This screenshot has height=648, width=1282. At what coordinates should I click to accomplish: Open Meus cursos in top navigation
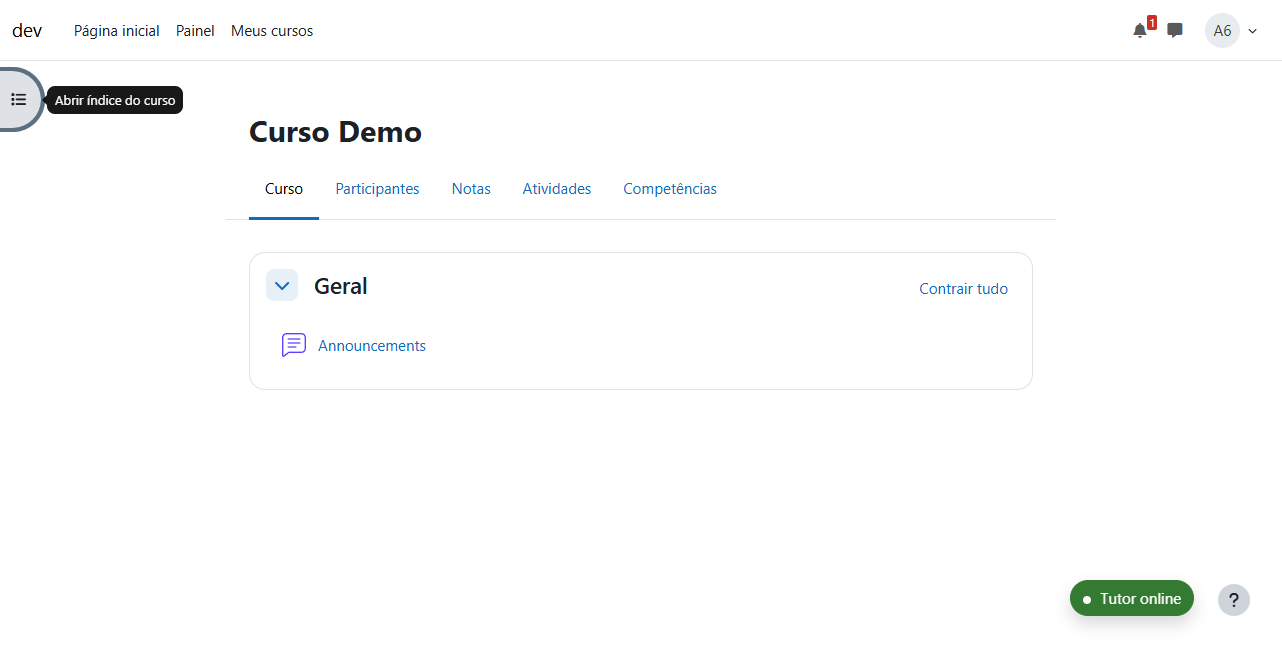(272, 31)
